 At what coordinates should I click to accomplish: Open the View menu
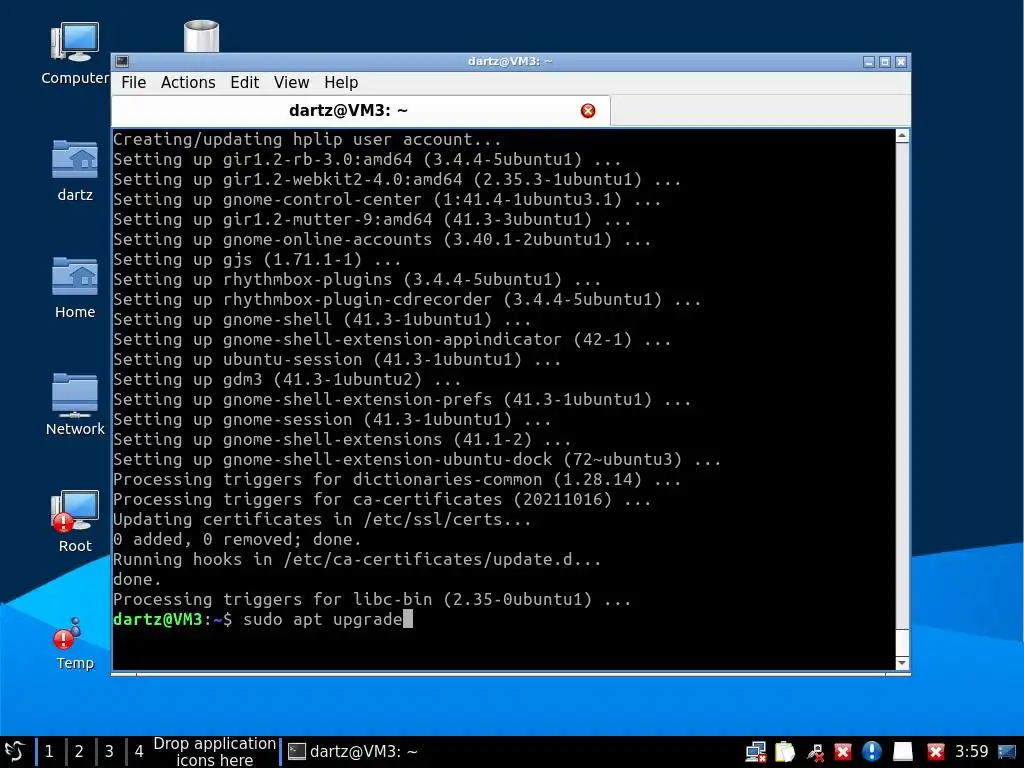291,82
